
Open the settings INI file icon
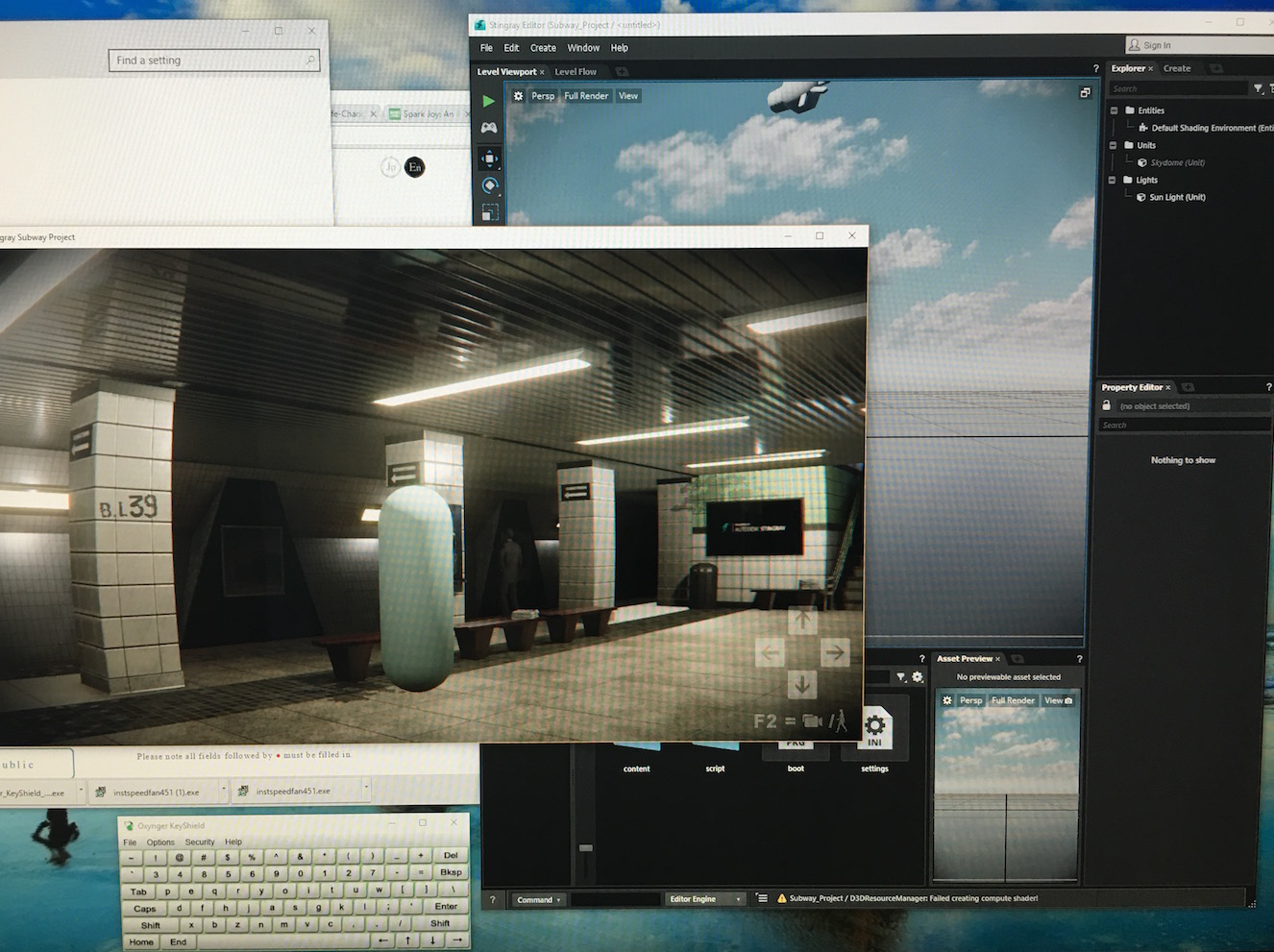tap(874, 729)
